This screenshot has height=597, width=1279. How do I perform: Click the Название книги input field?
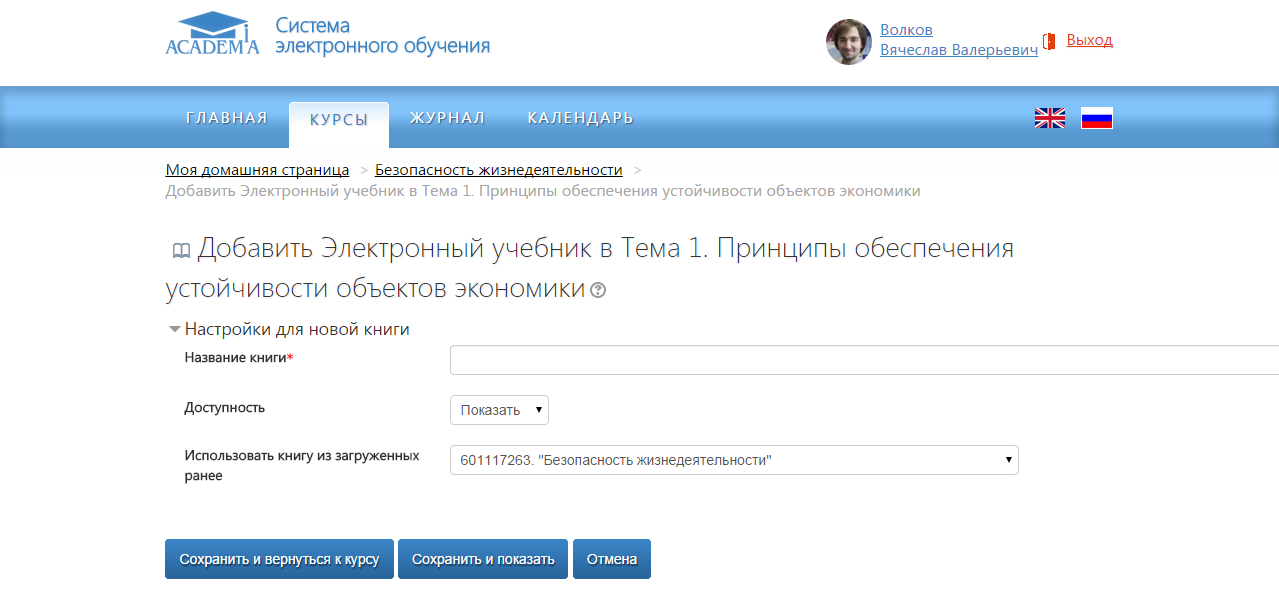(864, 360)
